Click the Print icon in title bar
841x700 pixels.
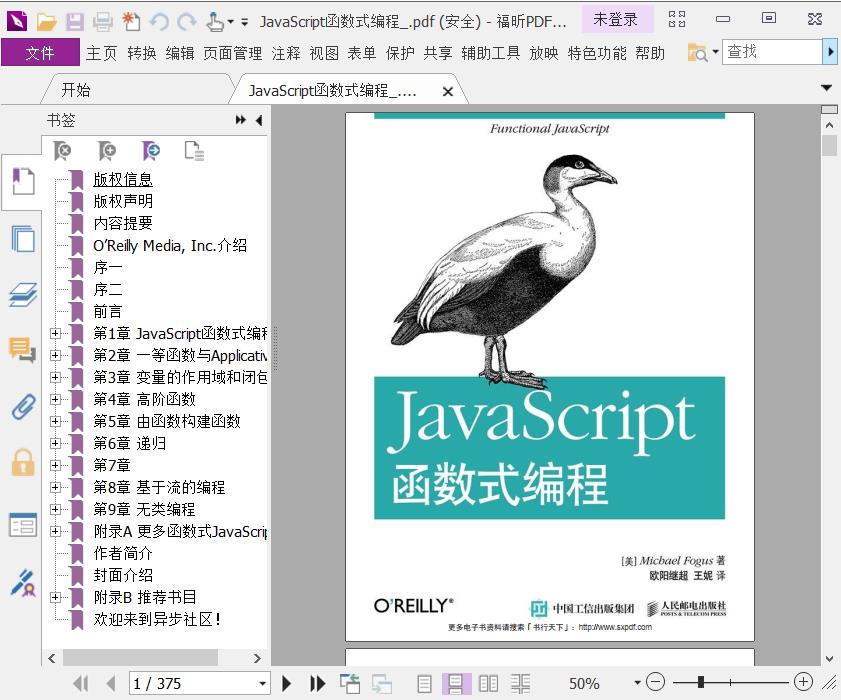tap(102, 21)
